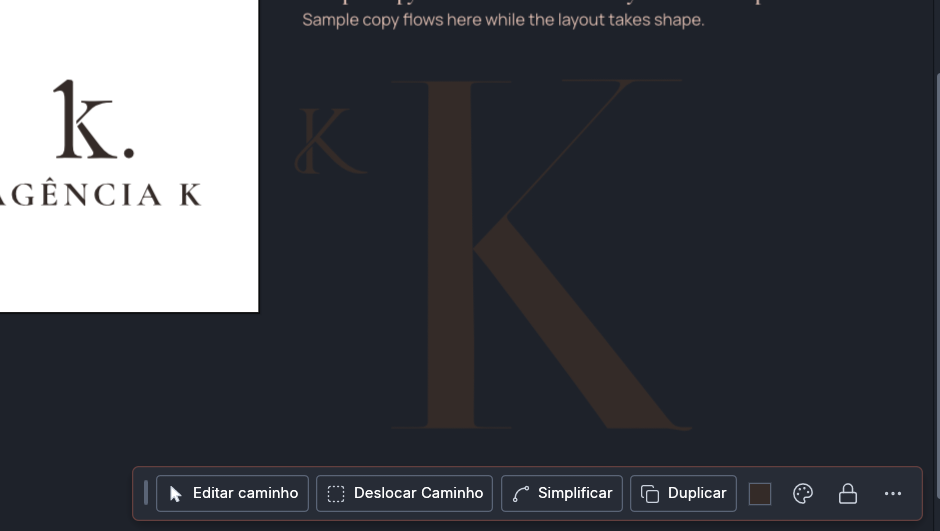Click the toolbar drag handle

point(146,493)
